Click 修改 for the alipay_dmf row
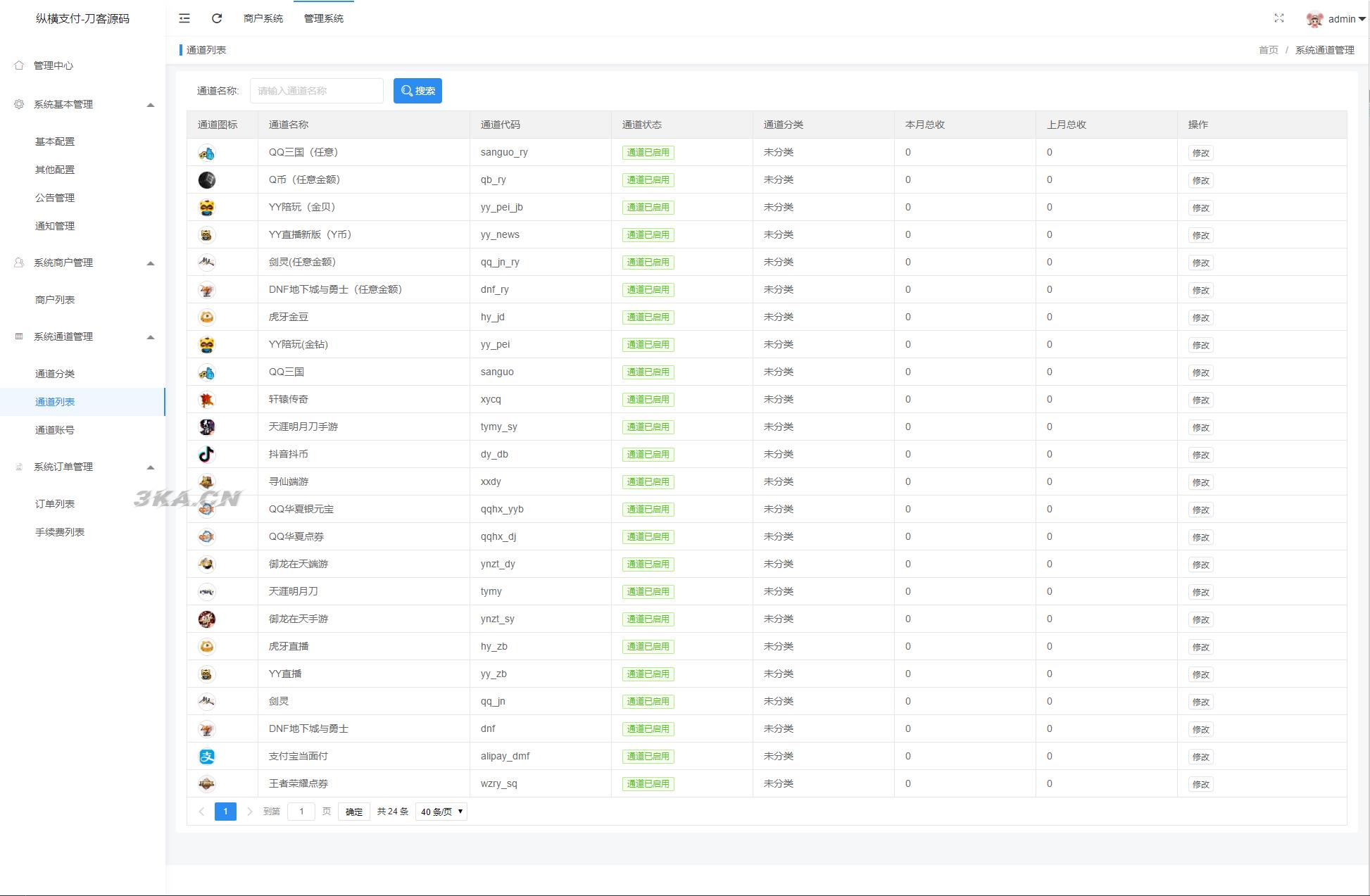 (x=1200, y=757)
